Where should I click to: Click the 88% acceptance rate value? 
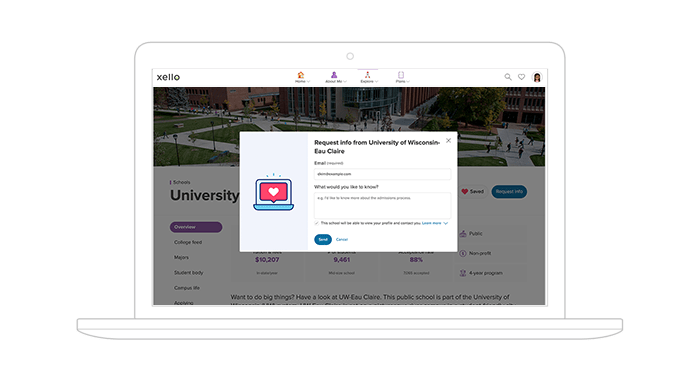click(x=416, y=260)
